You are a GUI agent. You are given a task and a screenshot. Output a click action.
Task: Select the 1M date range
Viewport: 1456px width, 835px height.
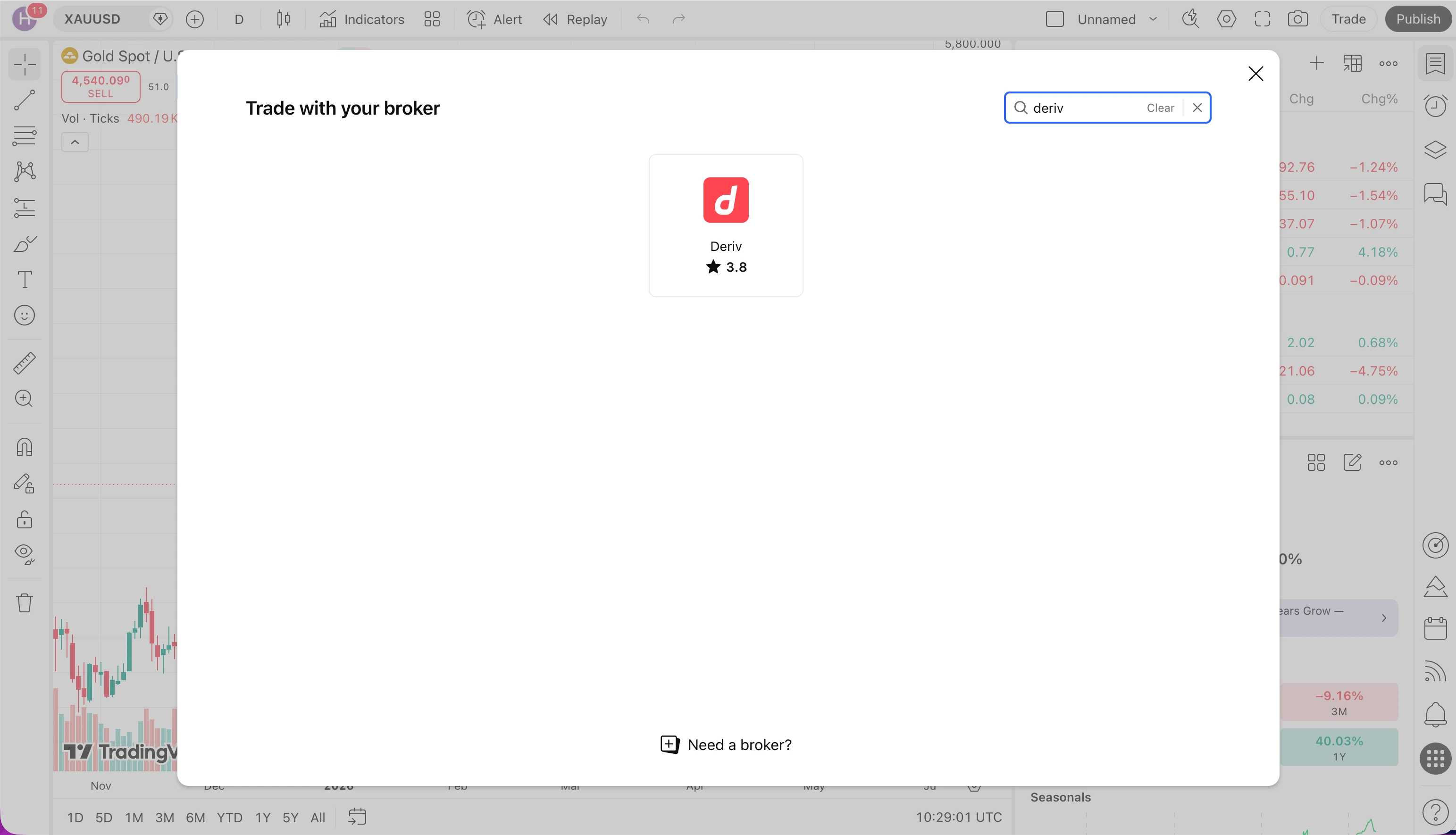134,817
